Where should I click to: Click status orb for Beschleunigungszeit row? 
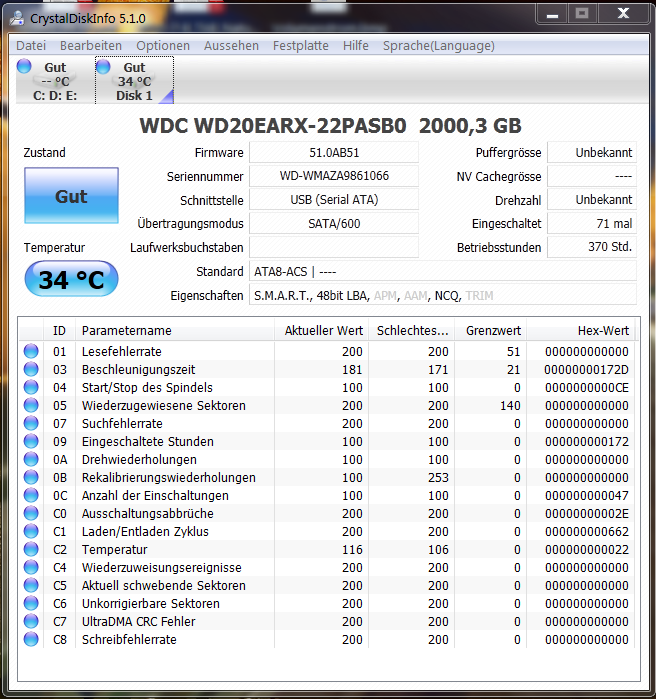(x=31, y=369)
